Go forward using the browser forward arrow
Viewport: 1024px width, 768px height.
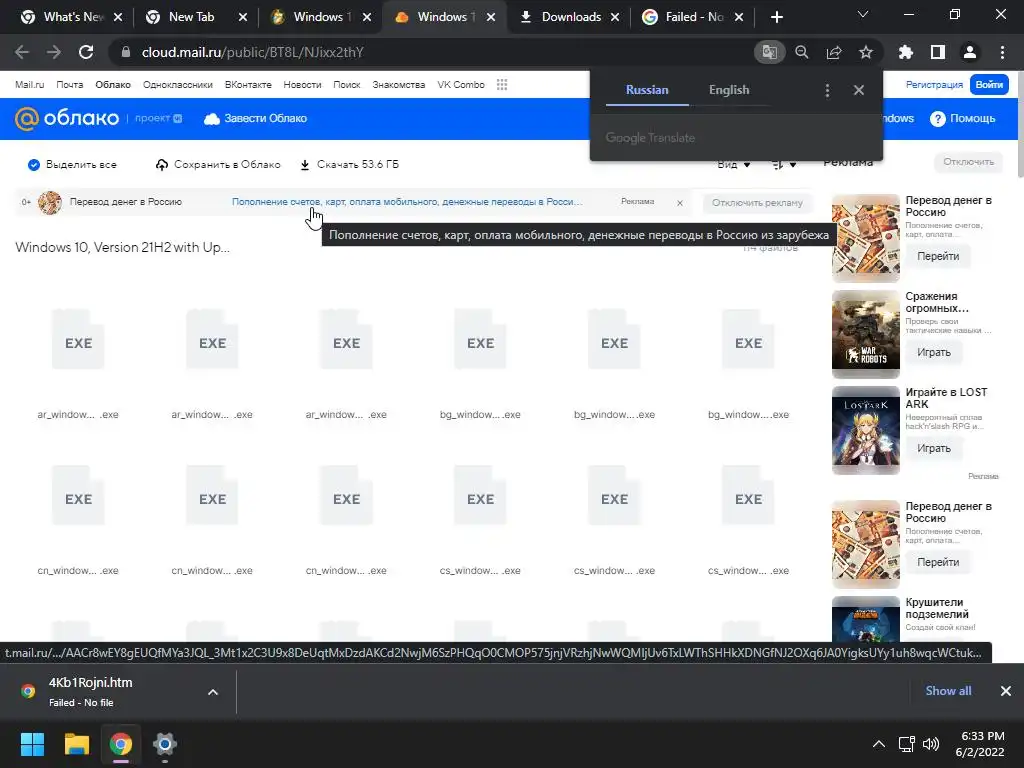click(54, 52)
